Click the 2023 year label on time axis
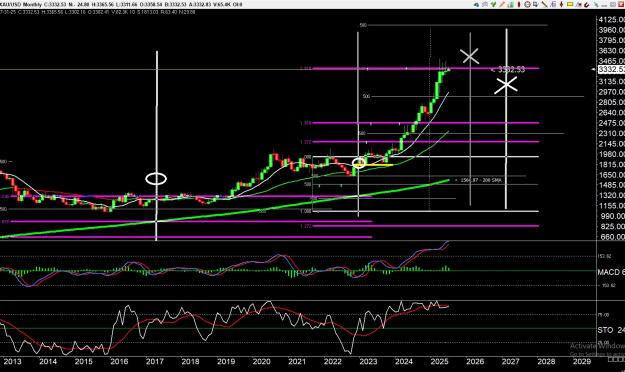Screen dimensions: 625x372 [x=368, y=361]
